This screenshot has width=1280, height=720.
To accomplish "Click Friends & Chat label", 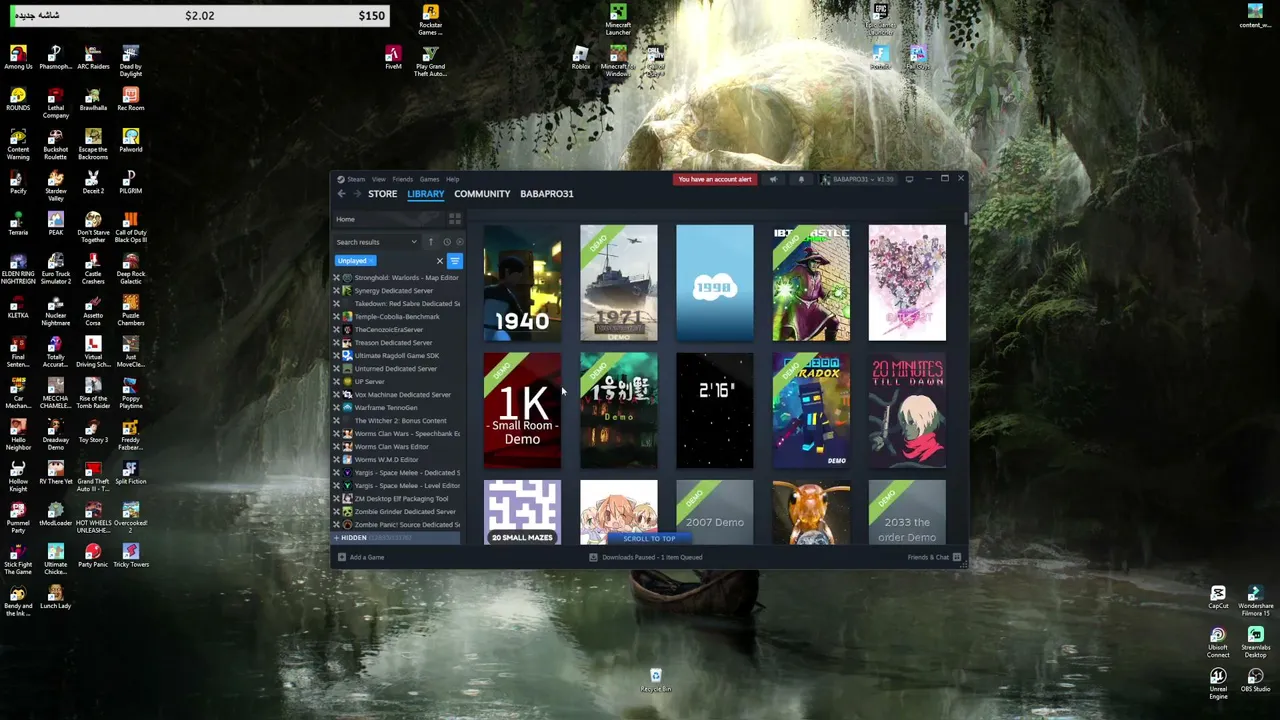I will [x=928, y=557].
